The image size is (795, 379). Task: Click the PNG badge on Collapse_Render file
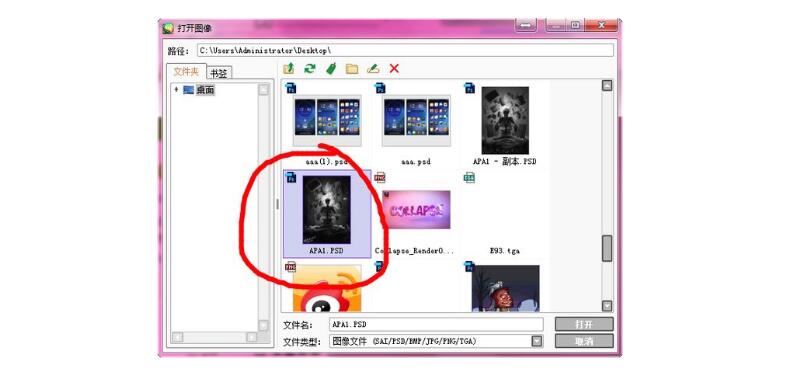[x=380, y=177]
